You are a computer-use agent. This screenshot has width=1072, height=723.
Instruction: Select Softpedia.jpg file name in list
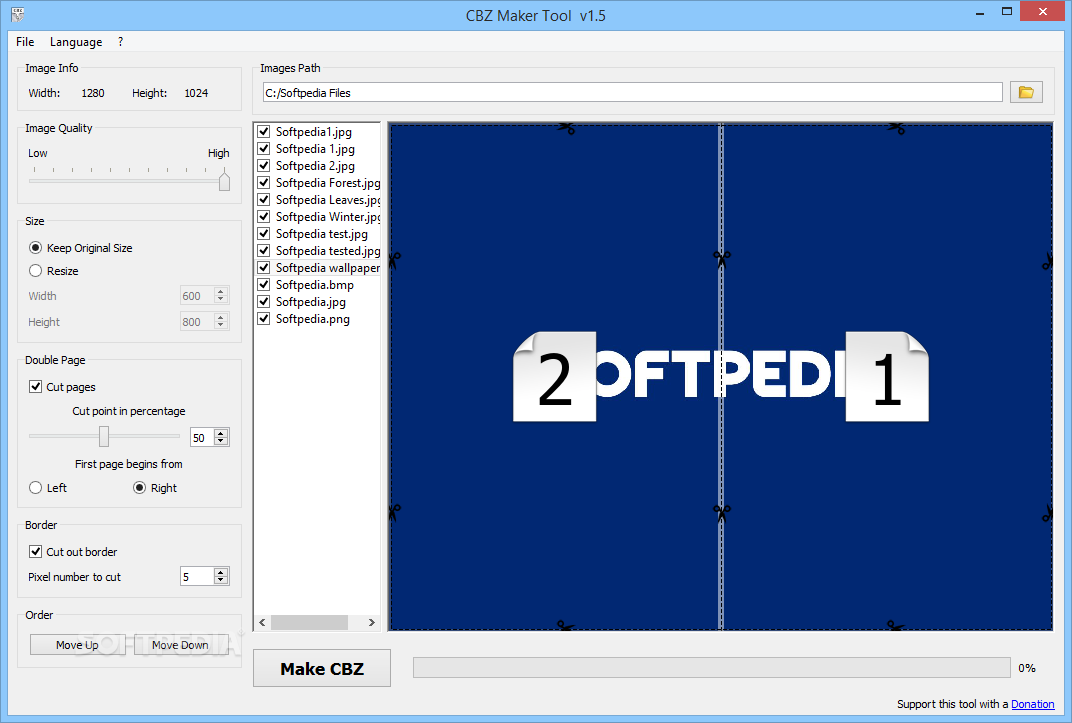pos(310,301)
